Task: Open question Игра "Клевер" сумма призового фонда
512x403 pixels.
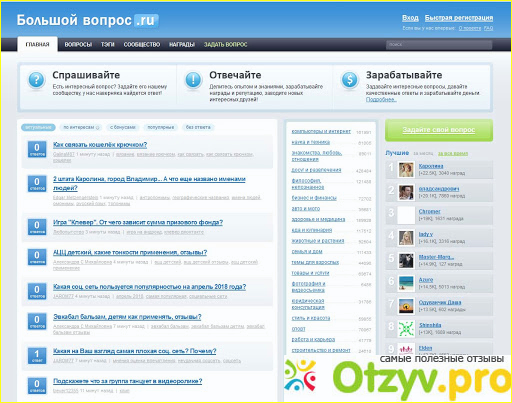Action: (138, 222)
